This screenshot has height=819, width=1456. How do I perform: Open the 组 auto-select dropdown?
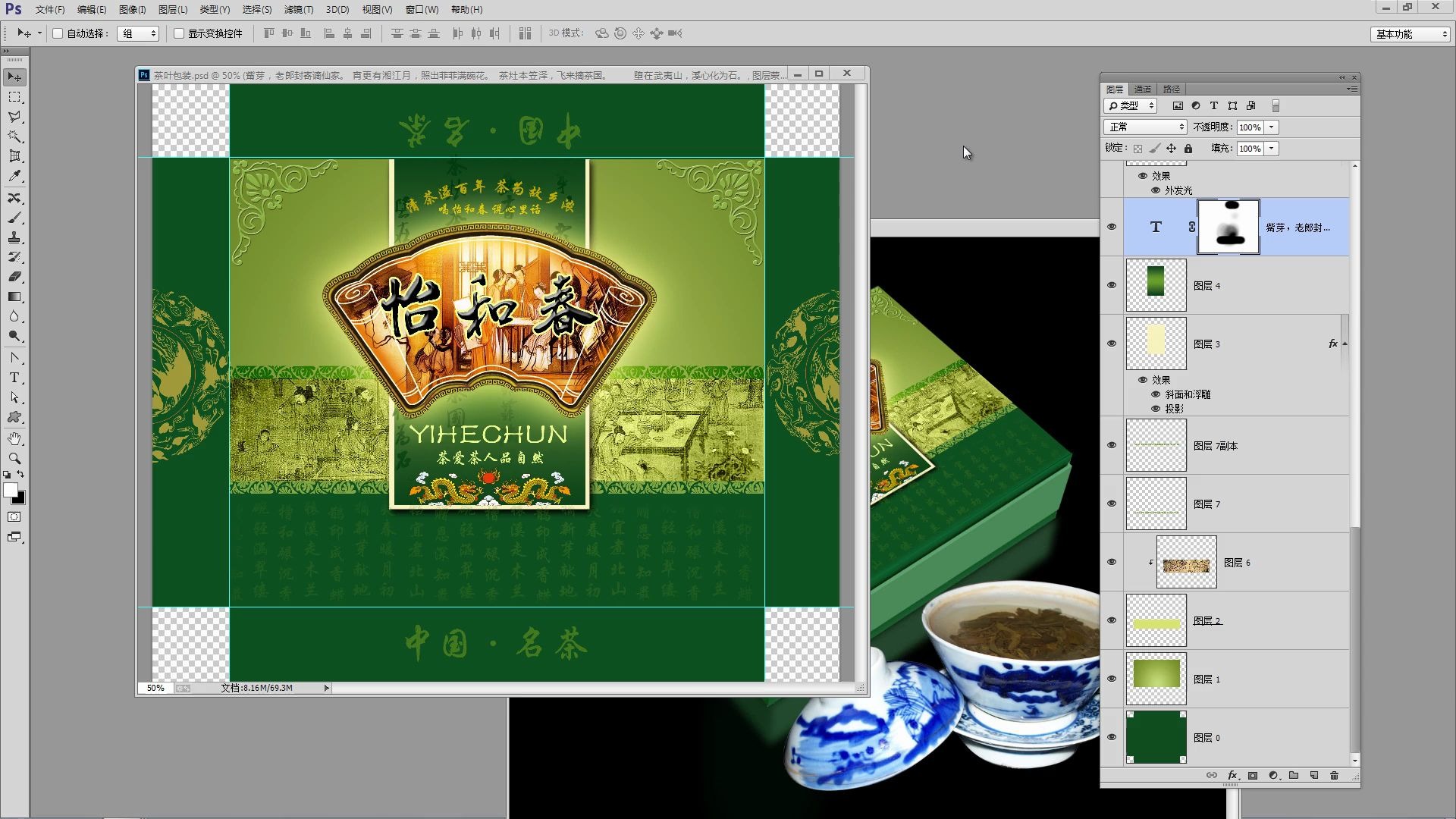pos(138,33)
